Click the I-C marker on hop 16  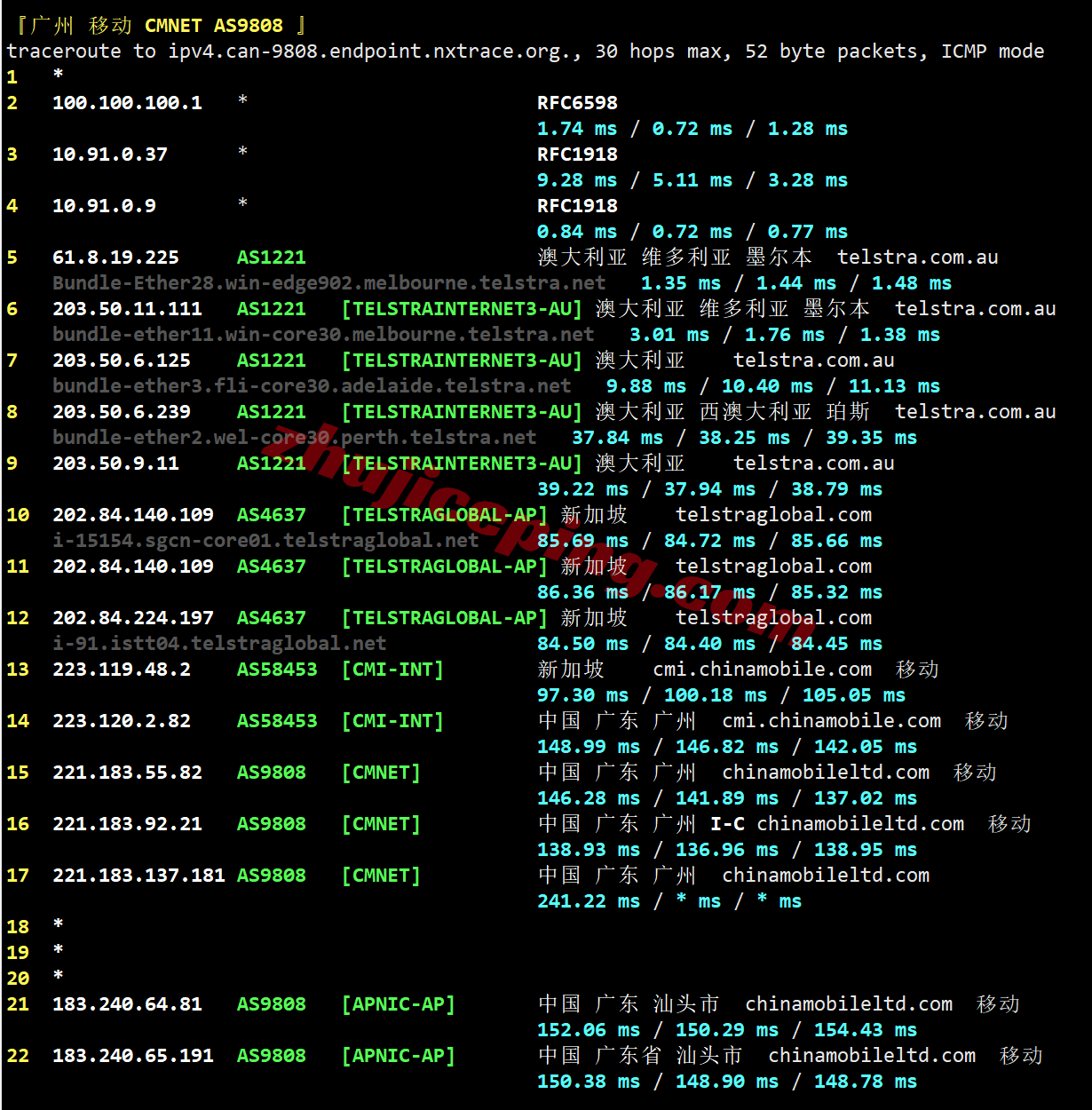click(728, 824)
